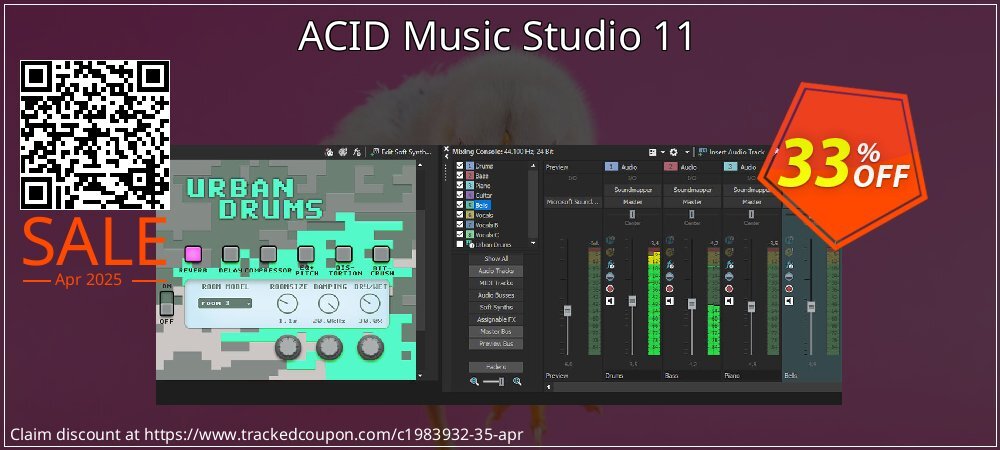Click the MIDI Tracks filter button
This screenshot has height=450, width=1000.
(x=496, y=283)
